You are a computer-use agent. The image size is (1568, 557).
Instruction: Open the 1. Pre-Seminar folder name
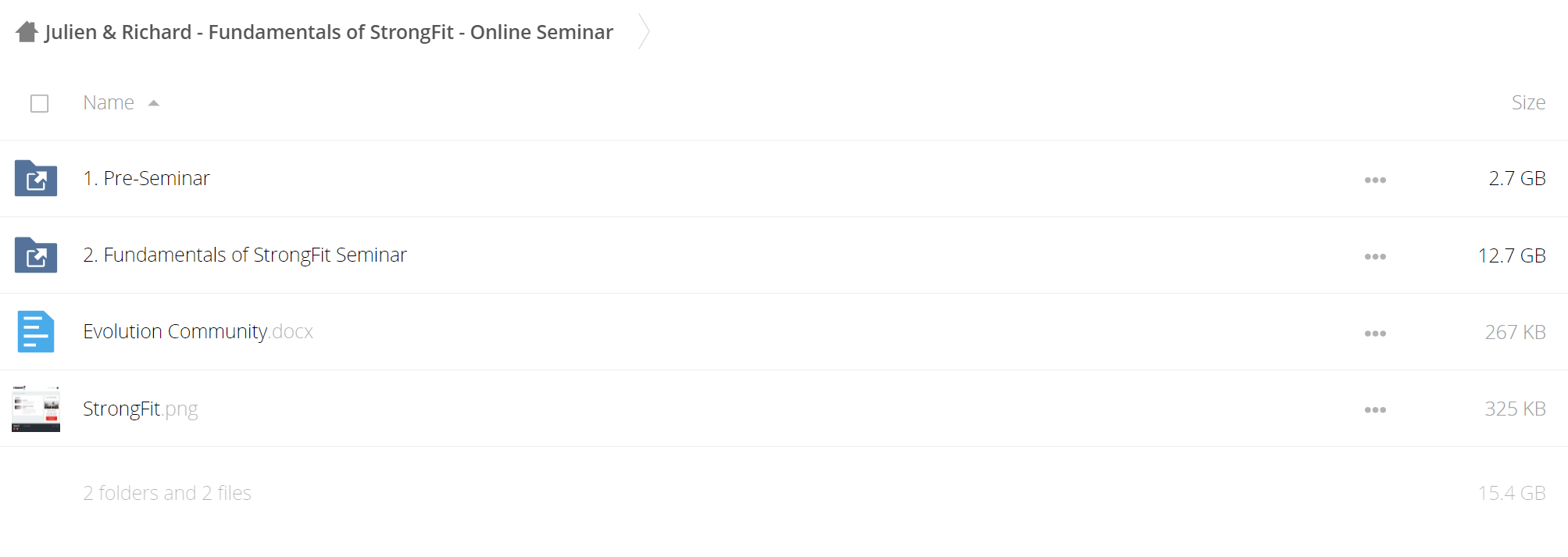[x=147, y=178]
